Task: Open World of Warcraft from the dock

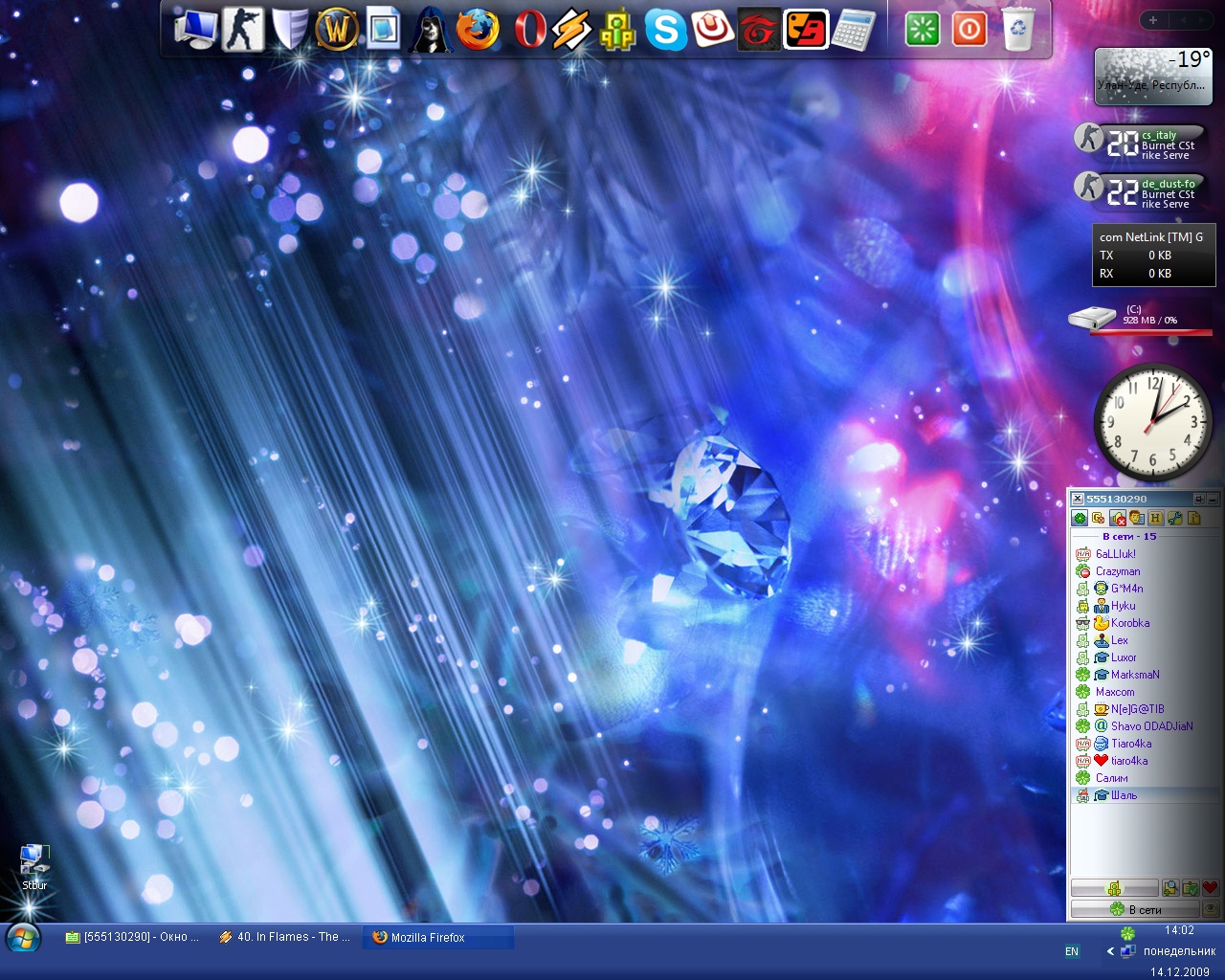Action: pyautogui.click(x=336, y=29)
